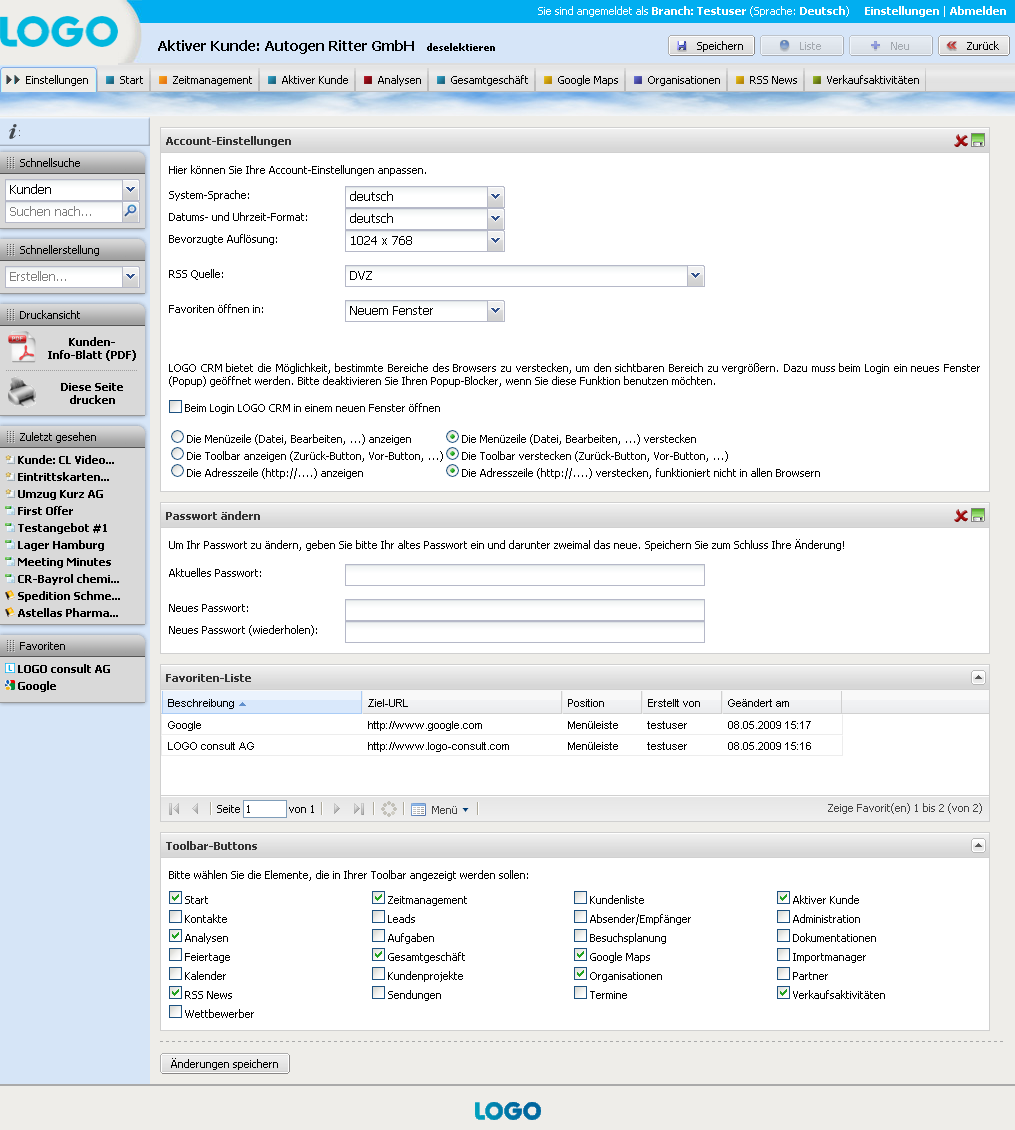Click 'Änderungen speichern' button
1015x1130 pixels.
coord(225,1064)
